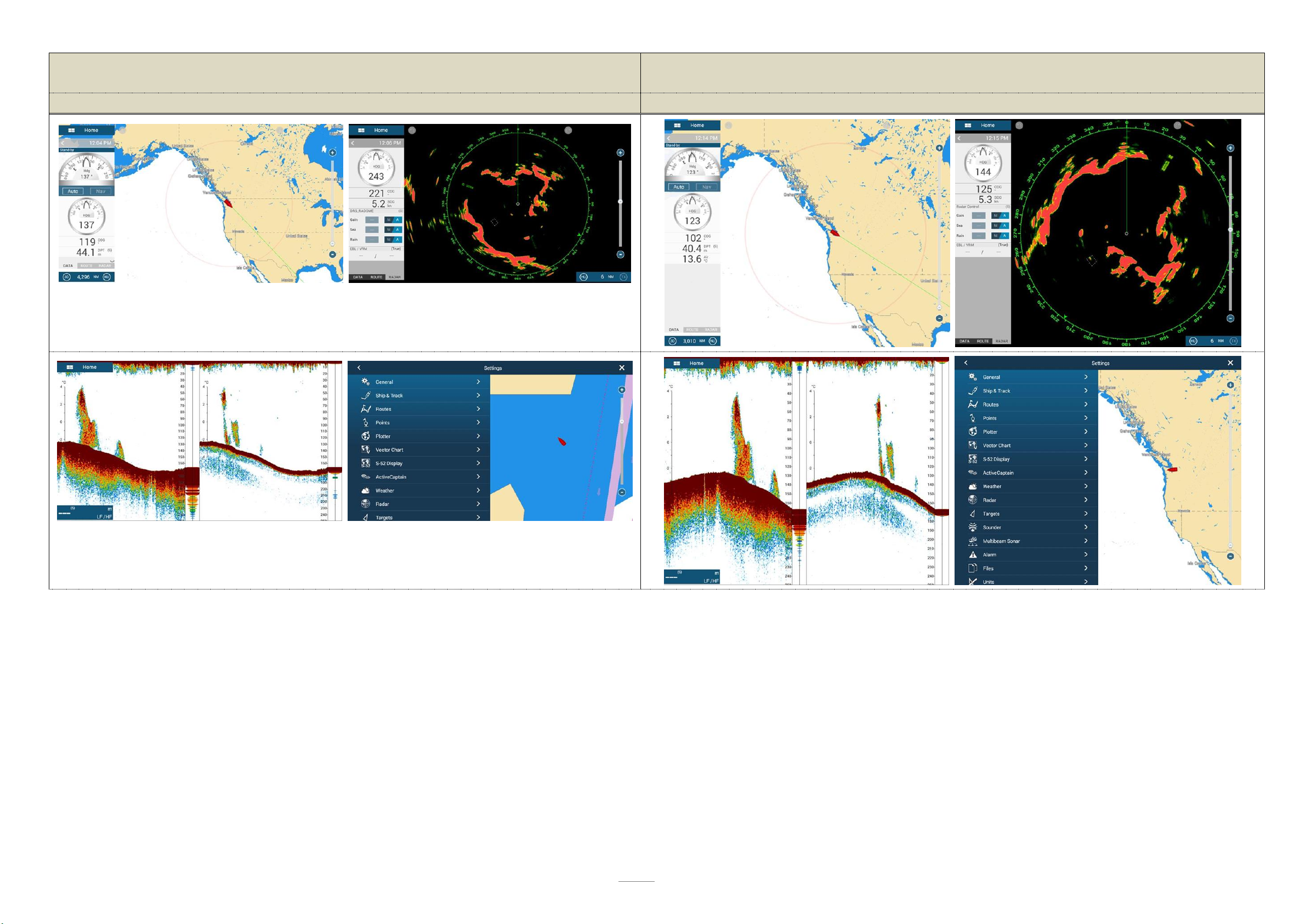This screenshot has height=924, width=1306.
Task: Click the Units icon in Settings
Action: [973, 581]
